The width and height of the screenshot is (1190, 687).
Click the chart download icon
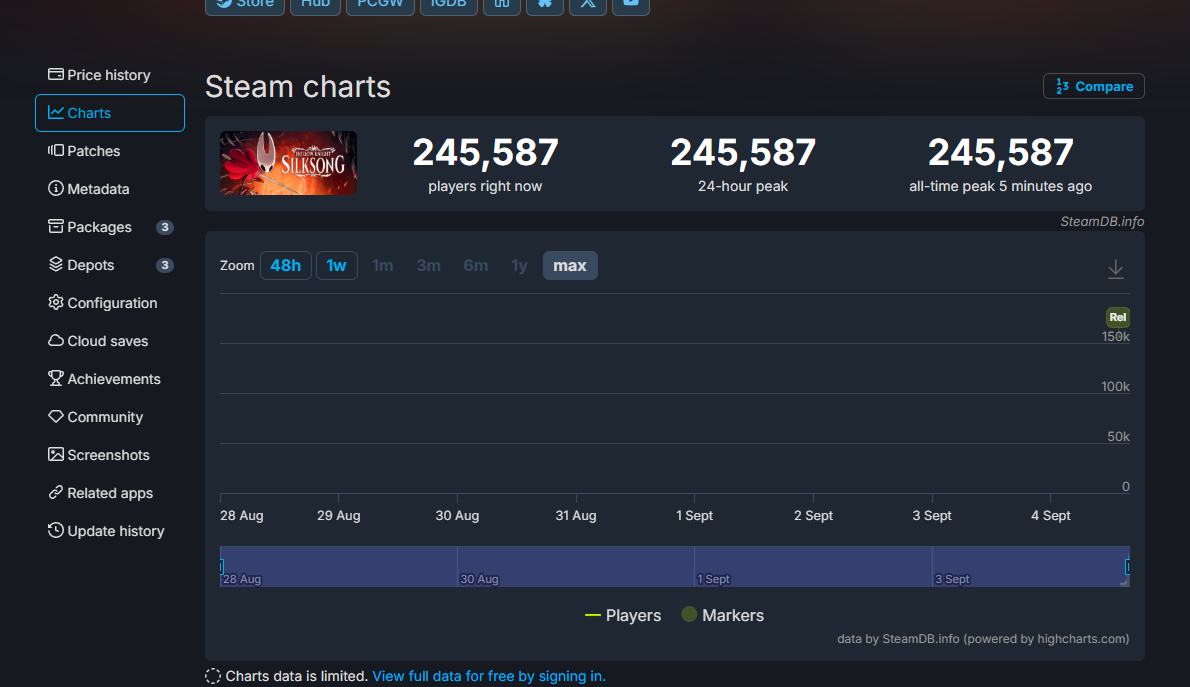1116,269
